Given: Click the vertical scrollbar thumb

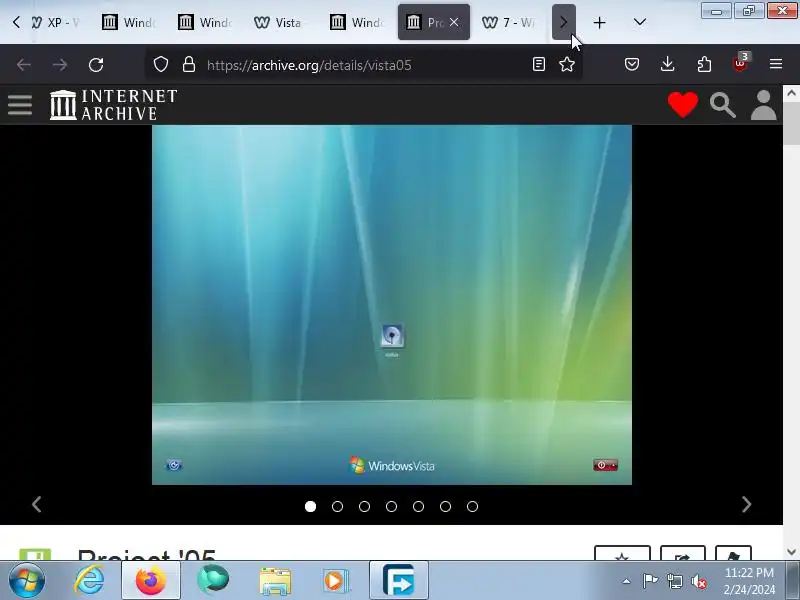Looking at the screenshot, I should [791, 123].
